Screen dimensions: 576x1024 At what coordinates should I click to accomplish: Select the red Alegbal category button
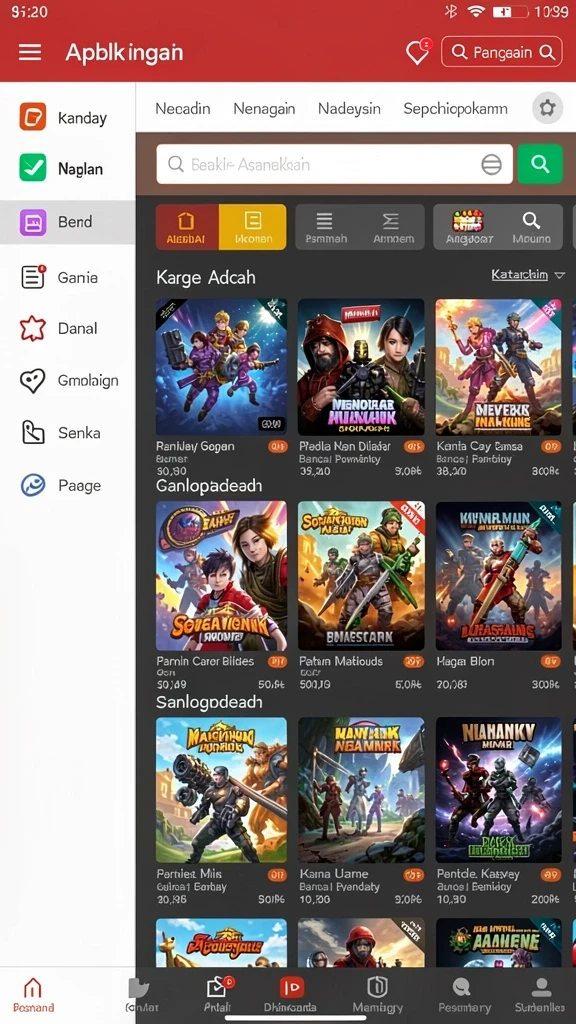click(187, 227)
